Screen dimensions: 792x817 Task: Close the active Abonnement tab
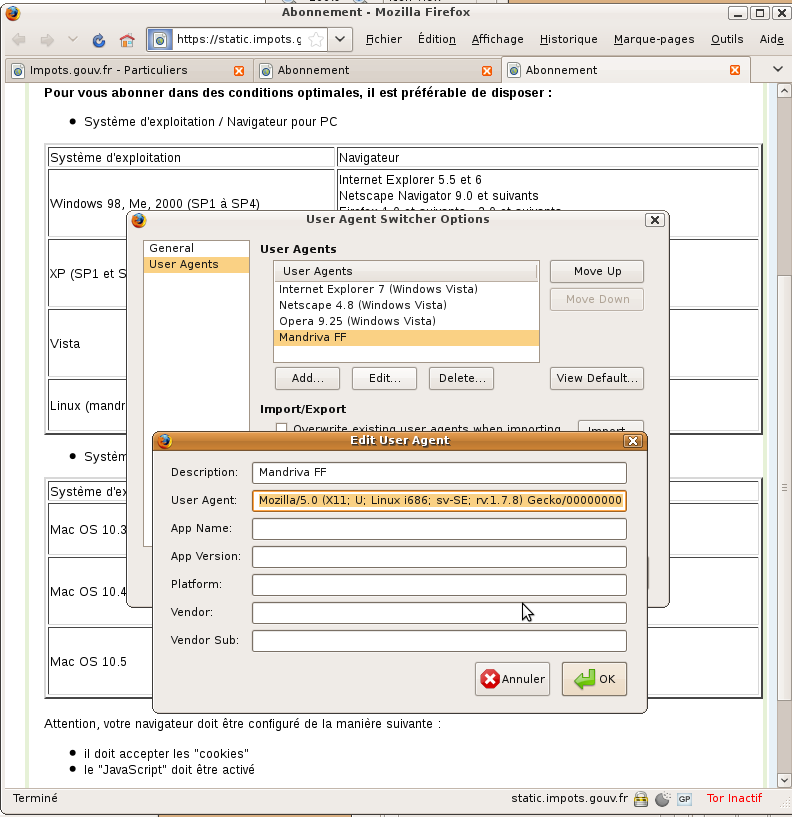(x=735, y=70)
